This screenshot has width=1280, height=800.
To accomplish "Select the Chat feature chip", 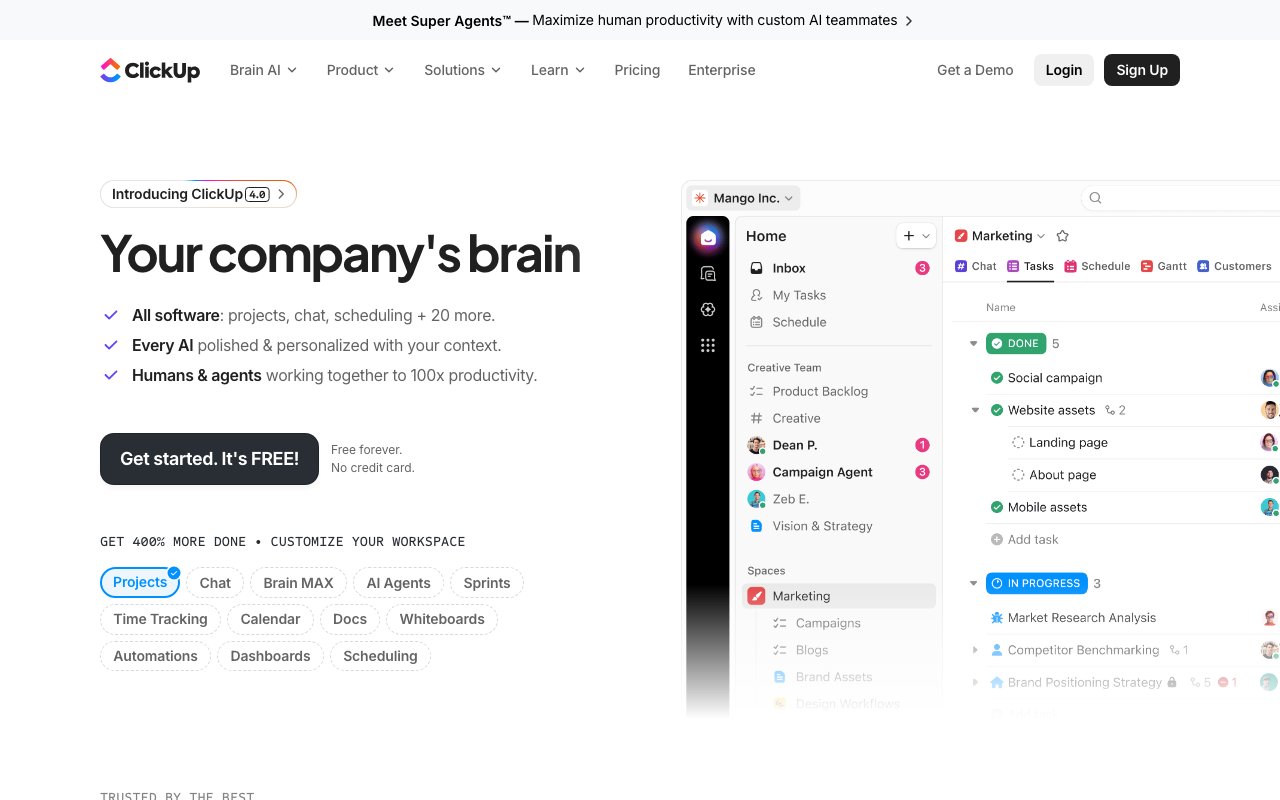I will pos(215,583).
